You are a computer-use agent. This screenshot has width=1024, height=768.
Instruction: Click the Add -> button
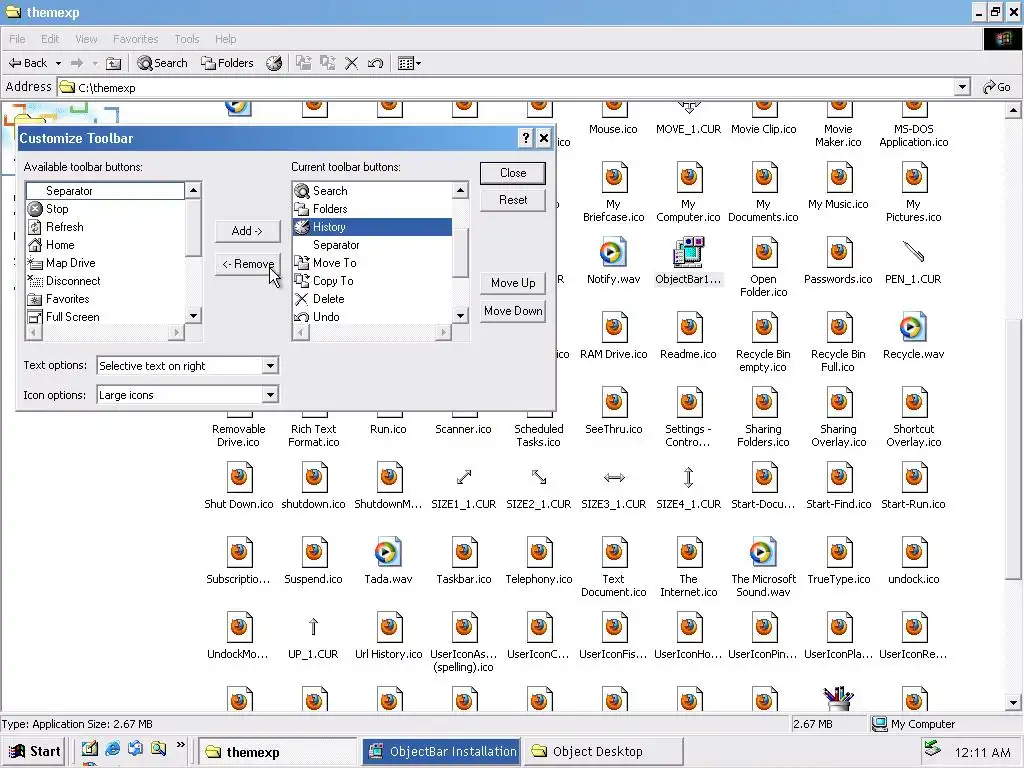(247, 231)
